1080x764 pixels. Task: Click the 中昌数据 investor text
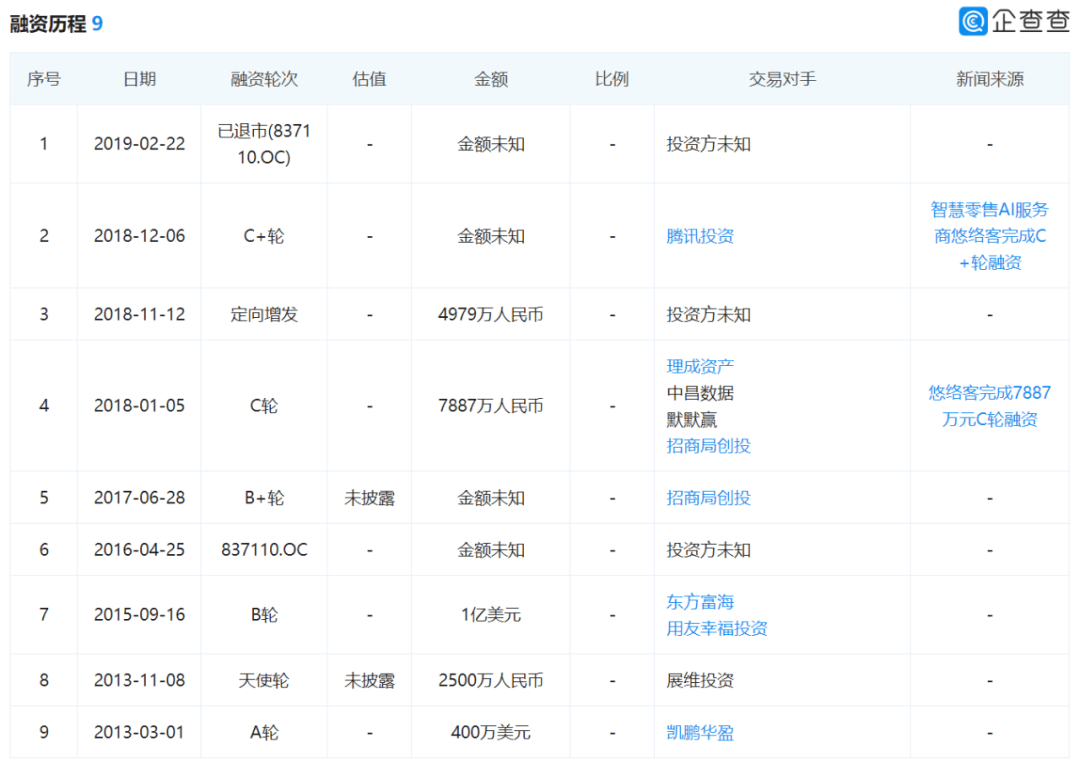(x=700, y=393)
